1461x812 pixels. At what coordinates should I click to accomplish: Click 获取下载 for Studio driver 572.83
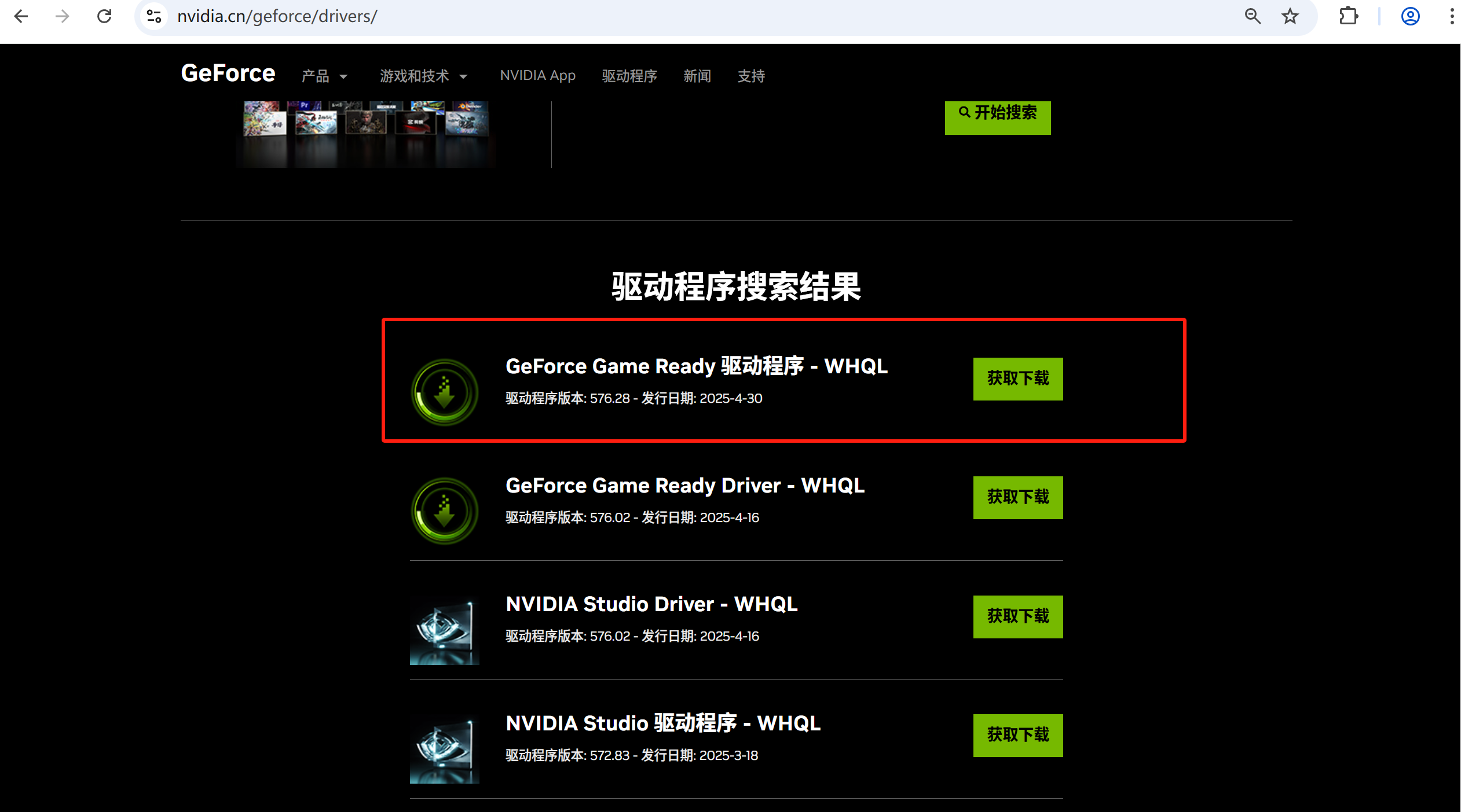point(1018,735)
